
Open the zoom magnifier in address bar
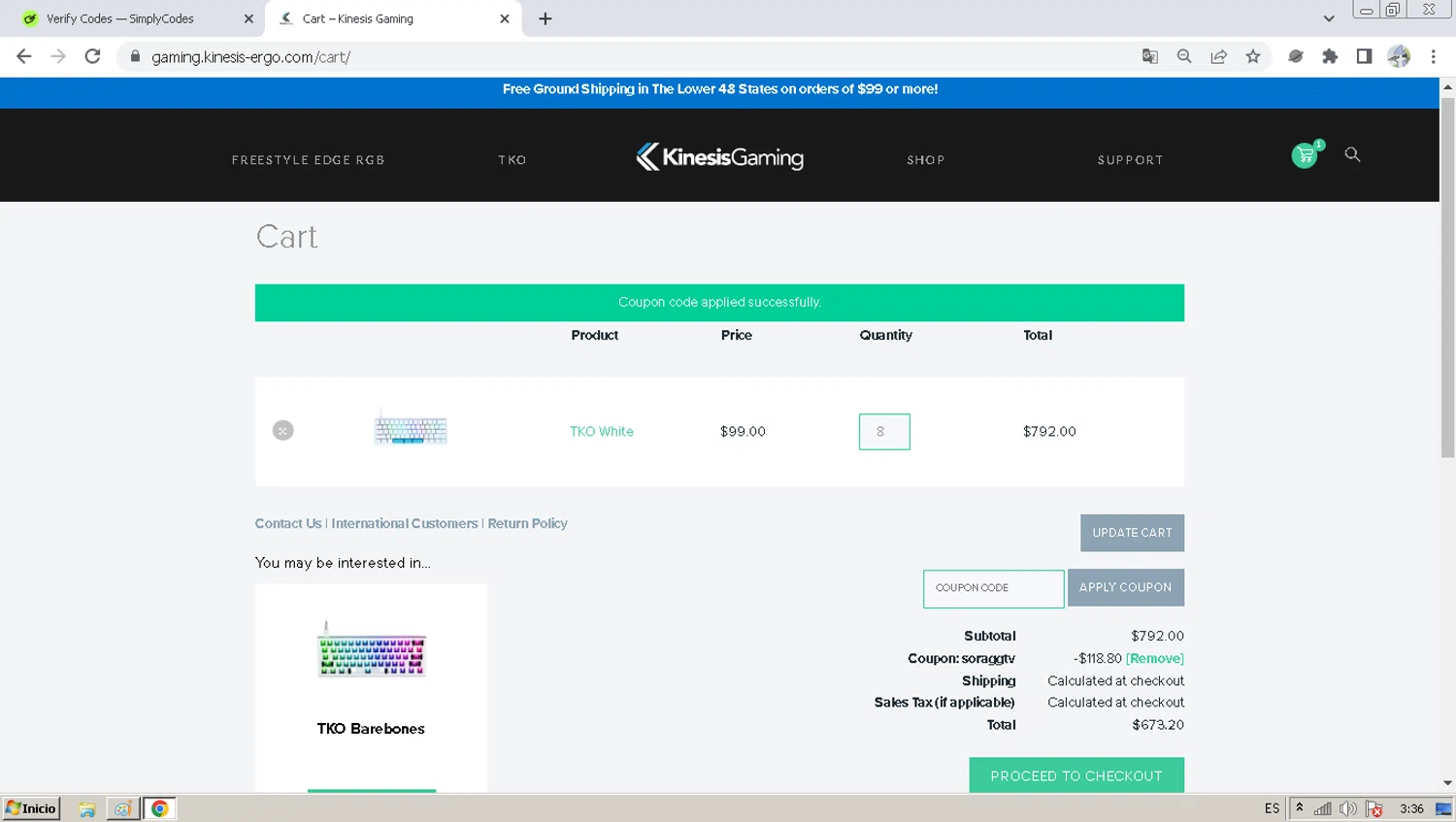click(1184, 56)
